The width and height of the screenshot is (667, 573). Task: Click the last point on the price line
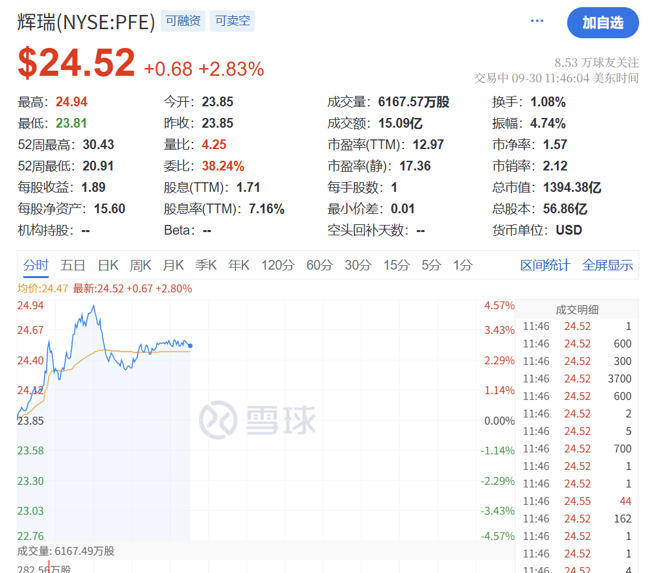191,346
